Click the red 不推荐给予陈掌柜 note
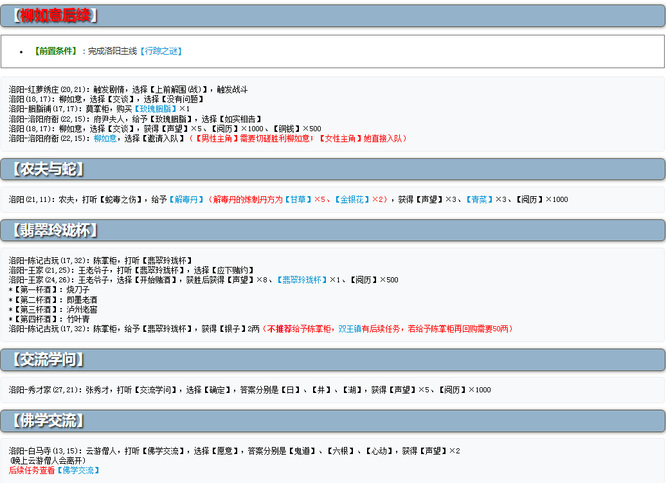666x483 pixels. [x=299, y=328]
